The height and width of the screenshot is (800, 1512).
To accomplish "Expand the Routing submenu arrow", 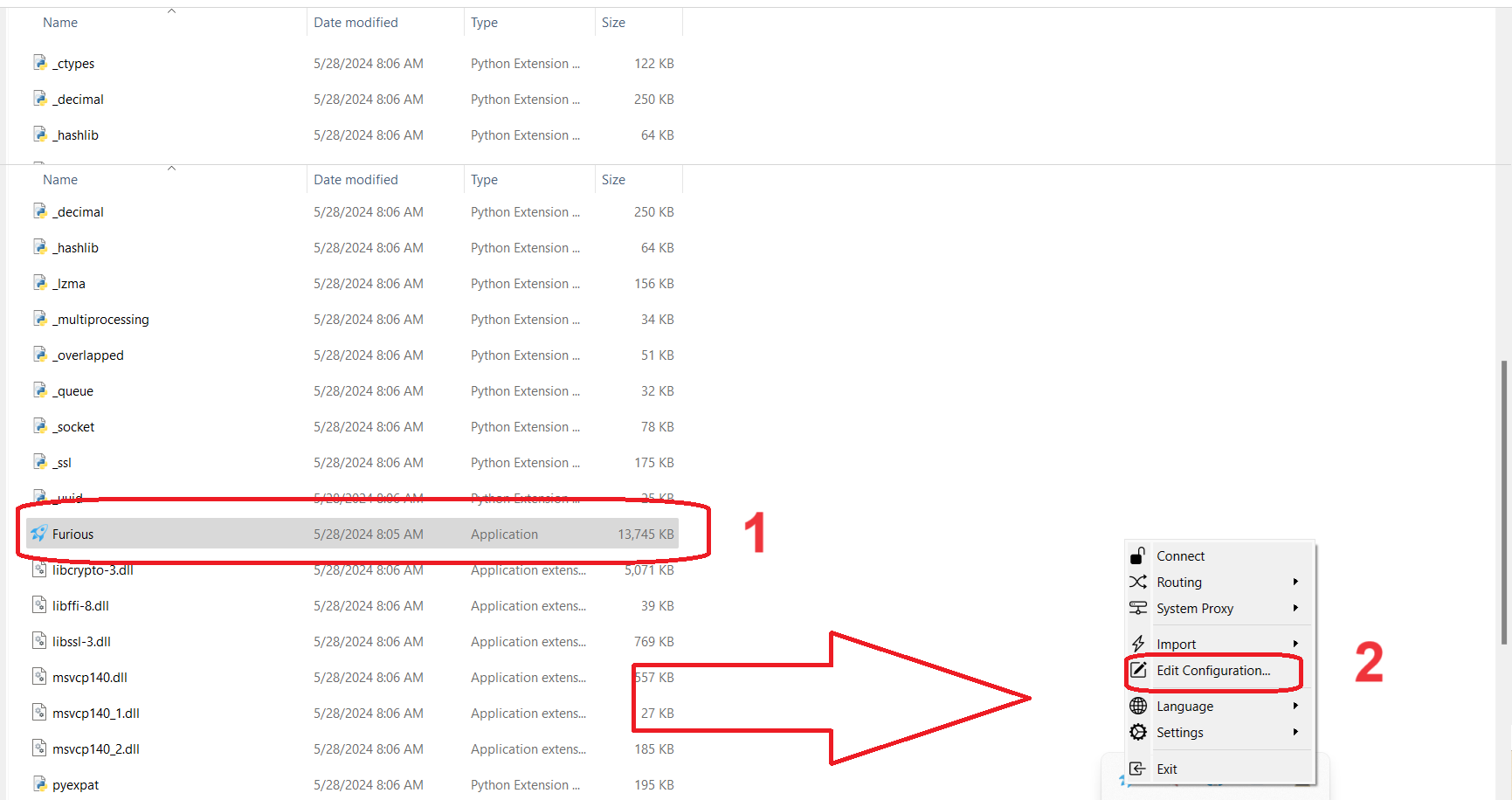I will 1295,583.
